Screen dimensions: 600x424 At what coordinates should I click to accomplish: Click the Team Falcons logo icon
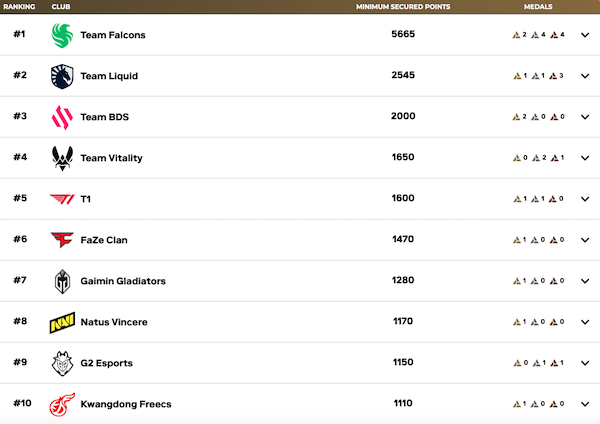pos(62,35)
